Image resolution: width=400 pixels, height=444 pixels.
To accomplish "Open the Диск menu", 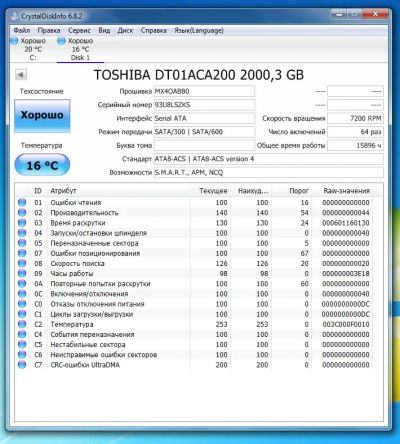I will click(x=125, y=30).
